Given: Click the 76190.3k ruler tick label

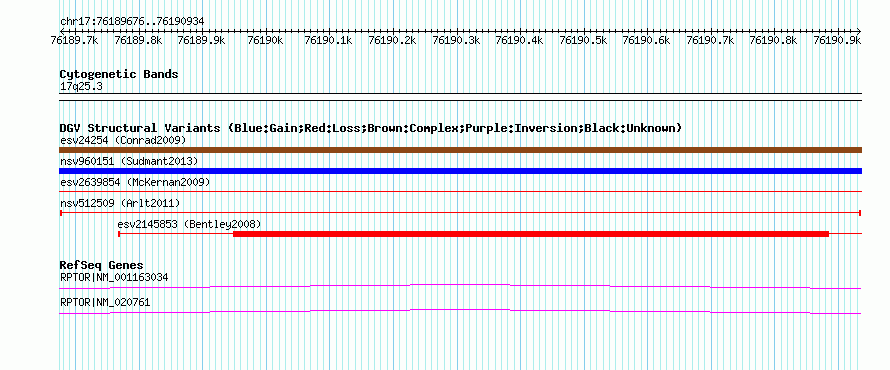Looking at the screenshot, I should pos(456,40).
